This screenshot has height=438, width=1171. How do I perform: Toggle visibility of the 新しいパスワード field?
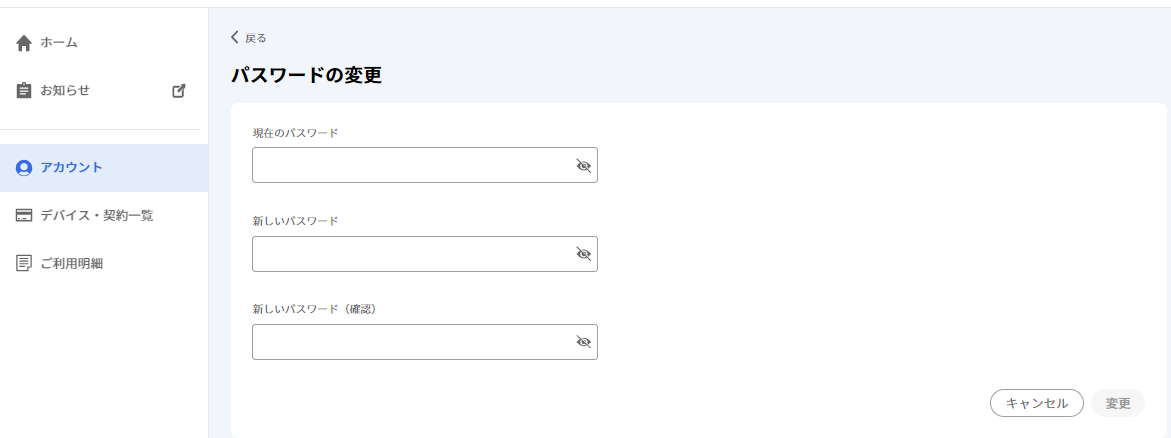click(583, 254)
